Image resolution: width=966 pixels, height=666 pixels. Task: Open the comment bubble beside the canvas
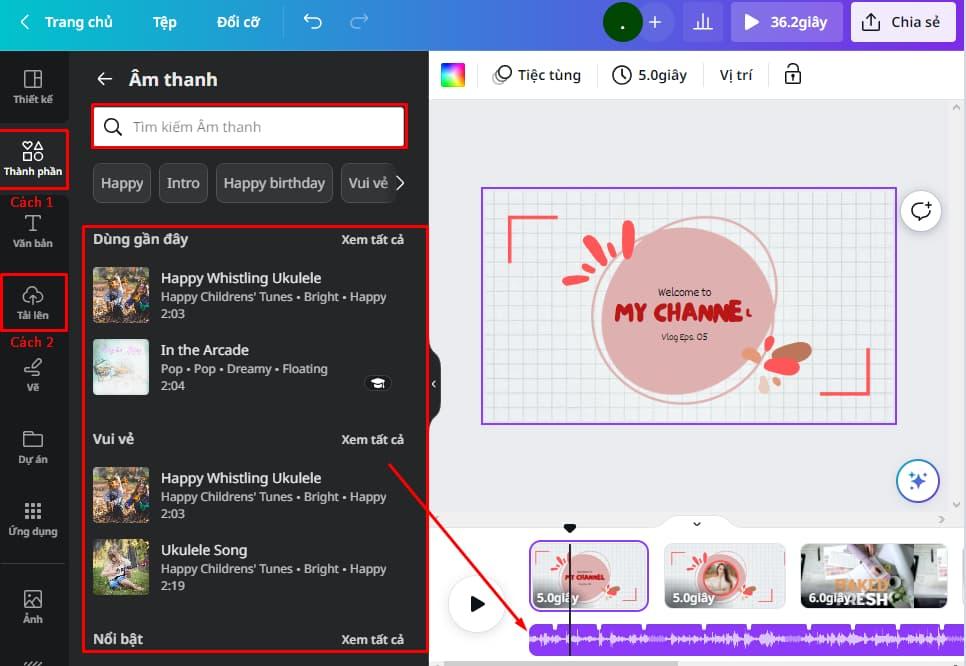(920, 211)
